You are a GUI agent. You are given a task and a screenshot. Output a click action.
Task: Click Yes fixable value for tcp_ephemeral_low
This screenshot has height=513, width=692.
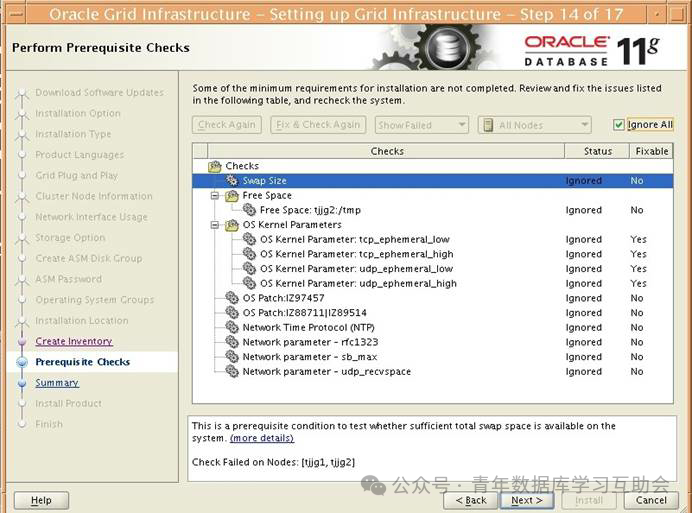[638, 239]
